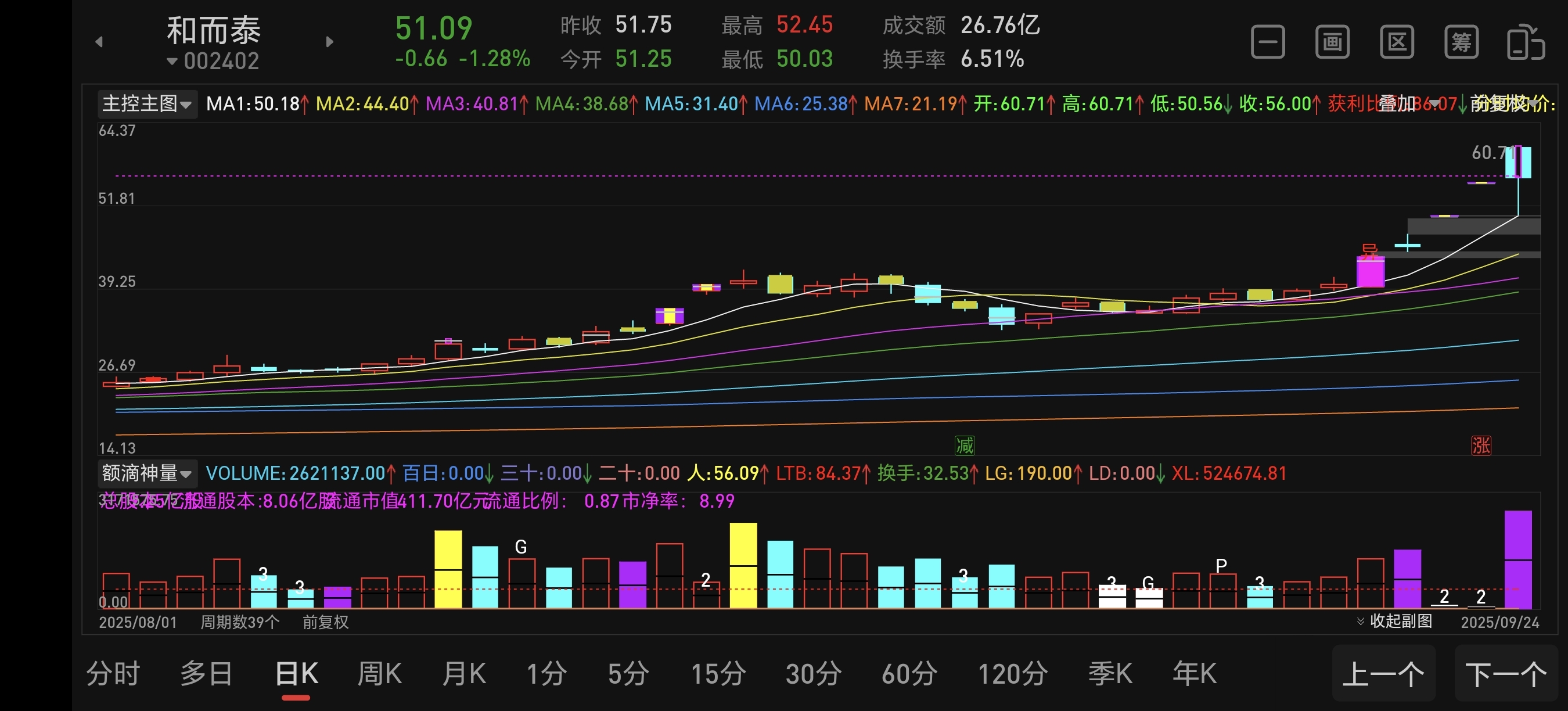Click the red 涨 marker on chart

[x=1480, y=446]
